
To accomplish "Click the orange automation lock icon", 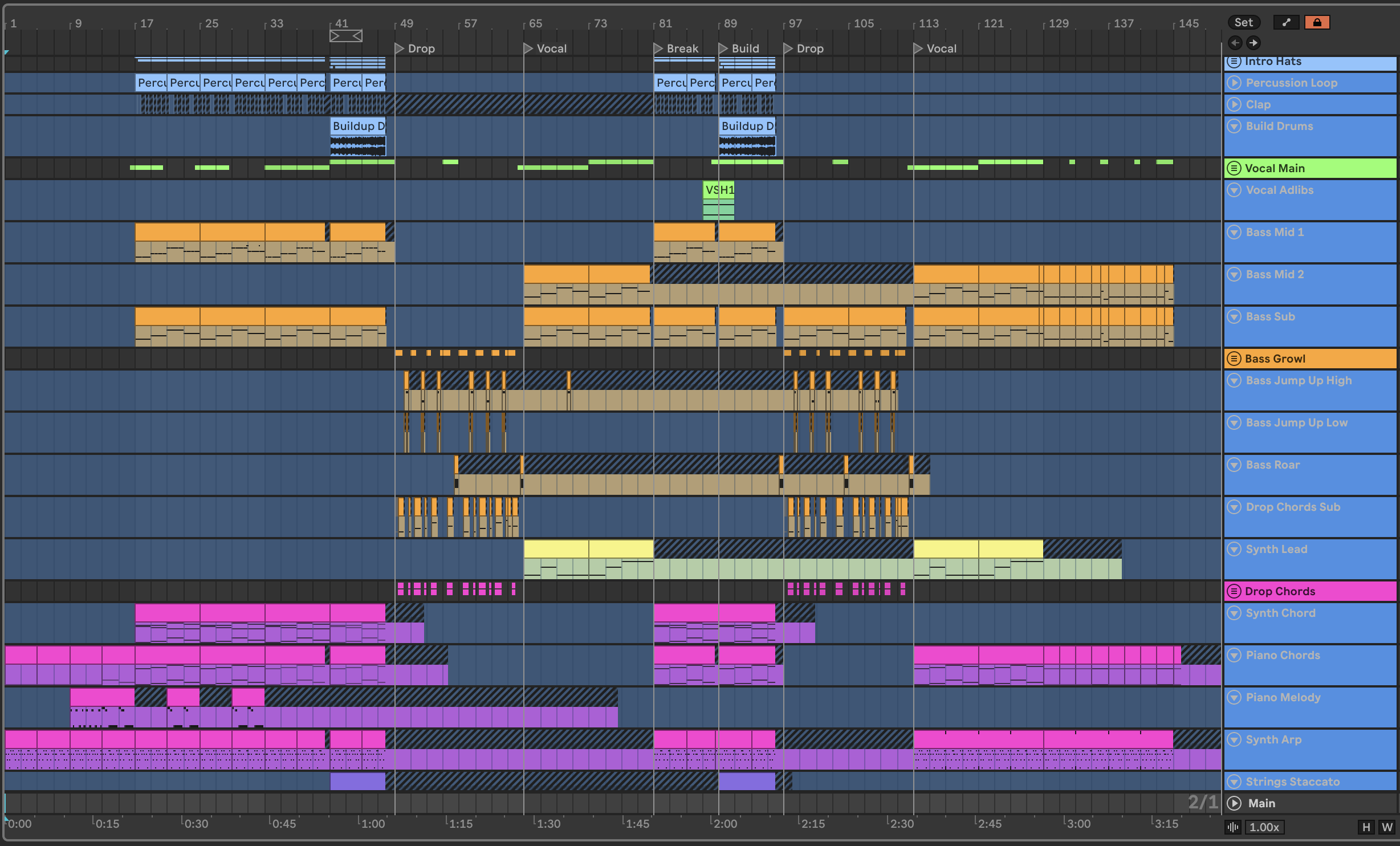I will click(x=1317, y=22).
